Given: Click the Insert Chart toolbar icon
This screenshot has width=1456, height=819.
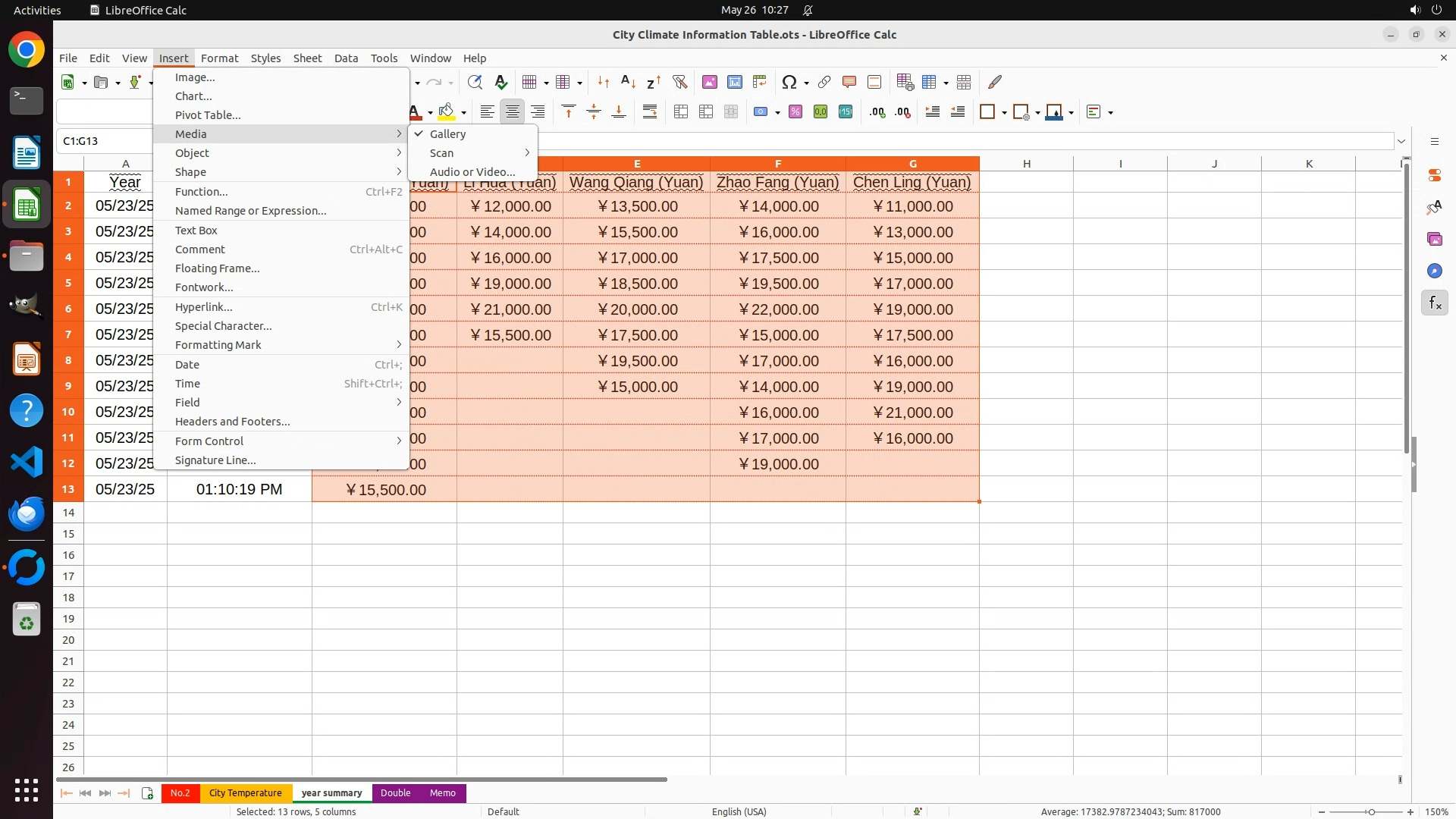Looking at the screenshot, I should tap(735, 82).
